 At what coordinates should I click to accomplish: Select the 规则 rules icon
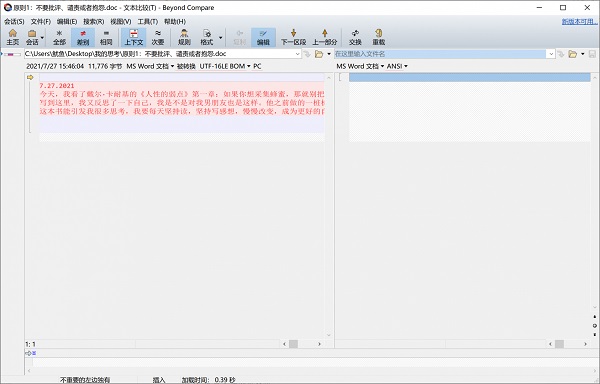tap(184, 37)
